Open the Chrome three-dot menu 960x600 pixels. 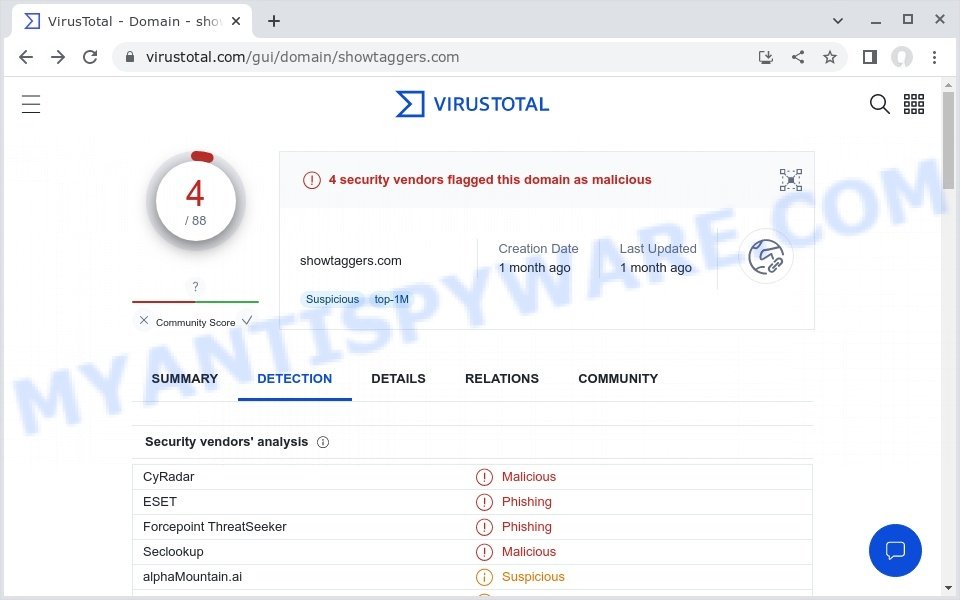[x=934, y=57]
